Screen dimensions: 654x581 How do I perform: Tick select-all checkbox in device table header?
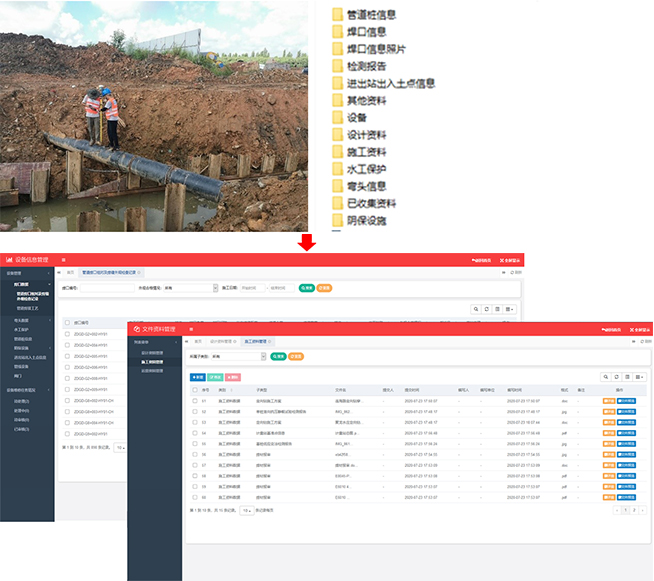coord(67,323)
